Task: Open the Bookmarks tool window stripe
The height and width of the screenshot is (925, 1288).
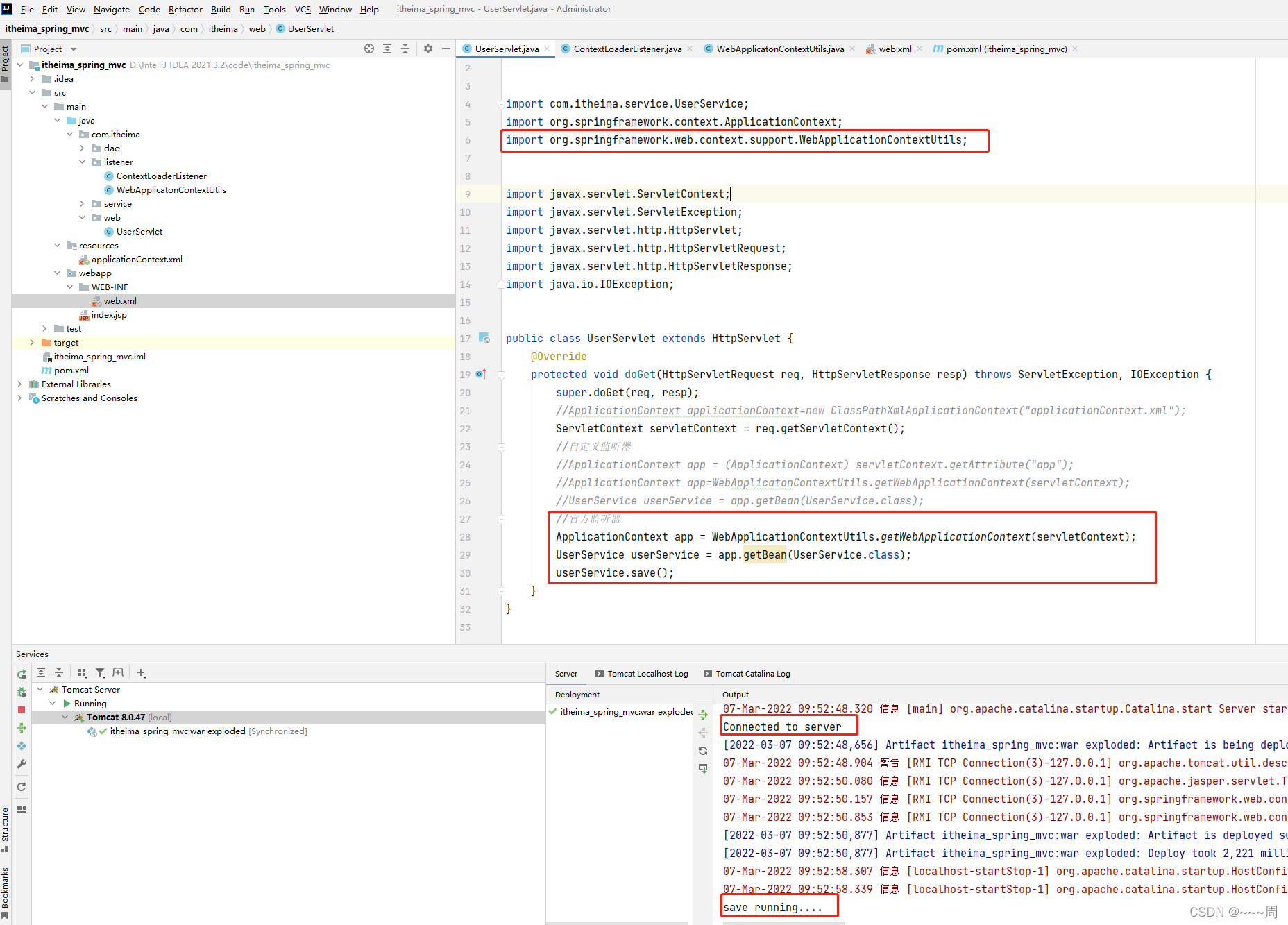Action: click(6, 892)
